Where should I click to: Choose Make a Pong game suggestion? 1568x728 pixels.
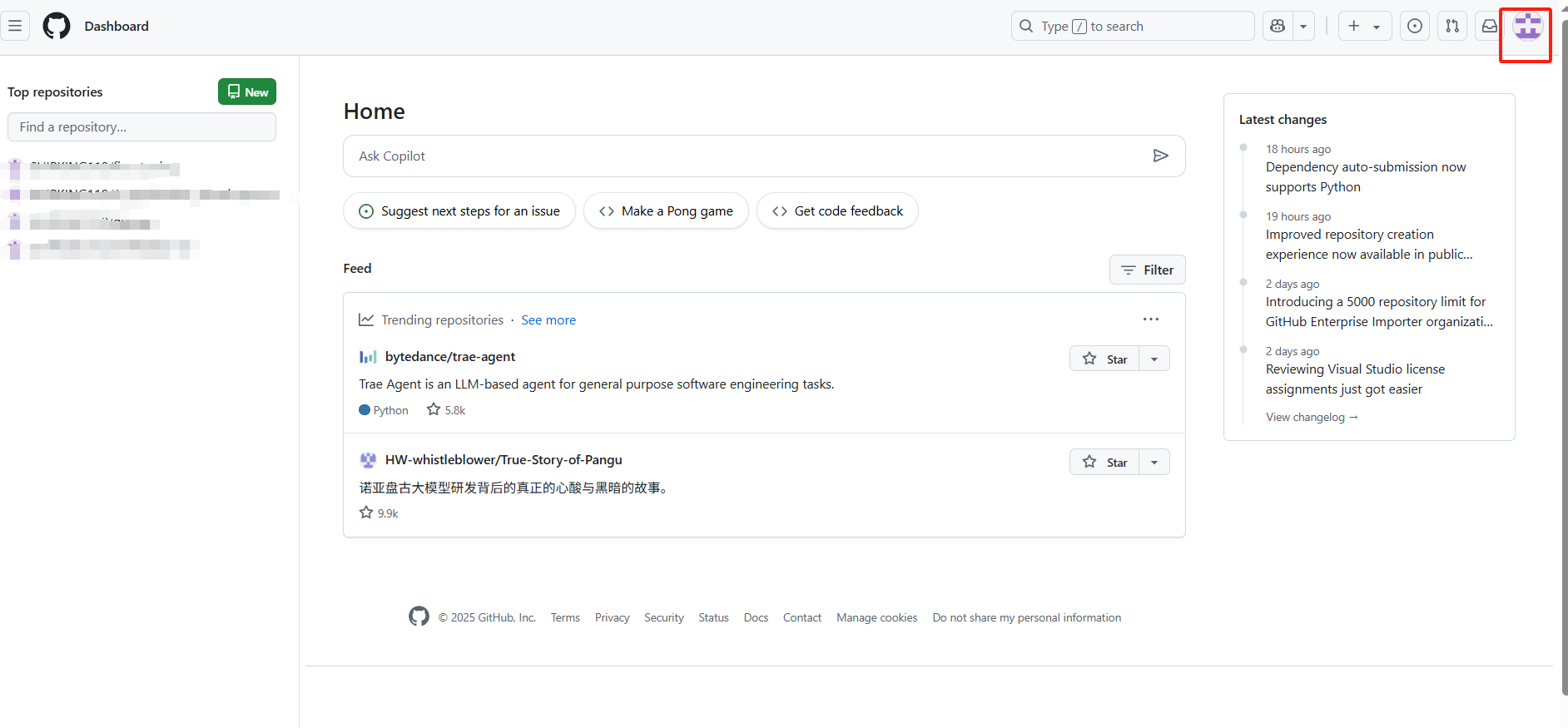(666, 211)
